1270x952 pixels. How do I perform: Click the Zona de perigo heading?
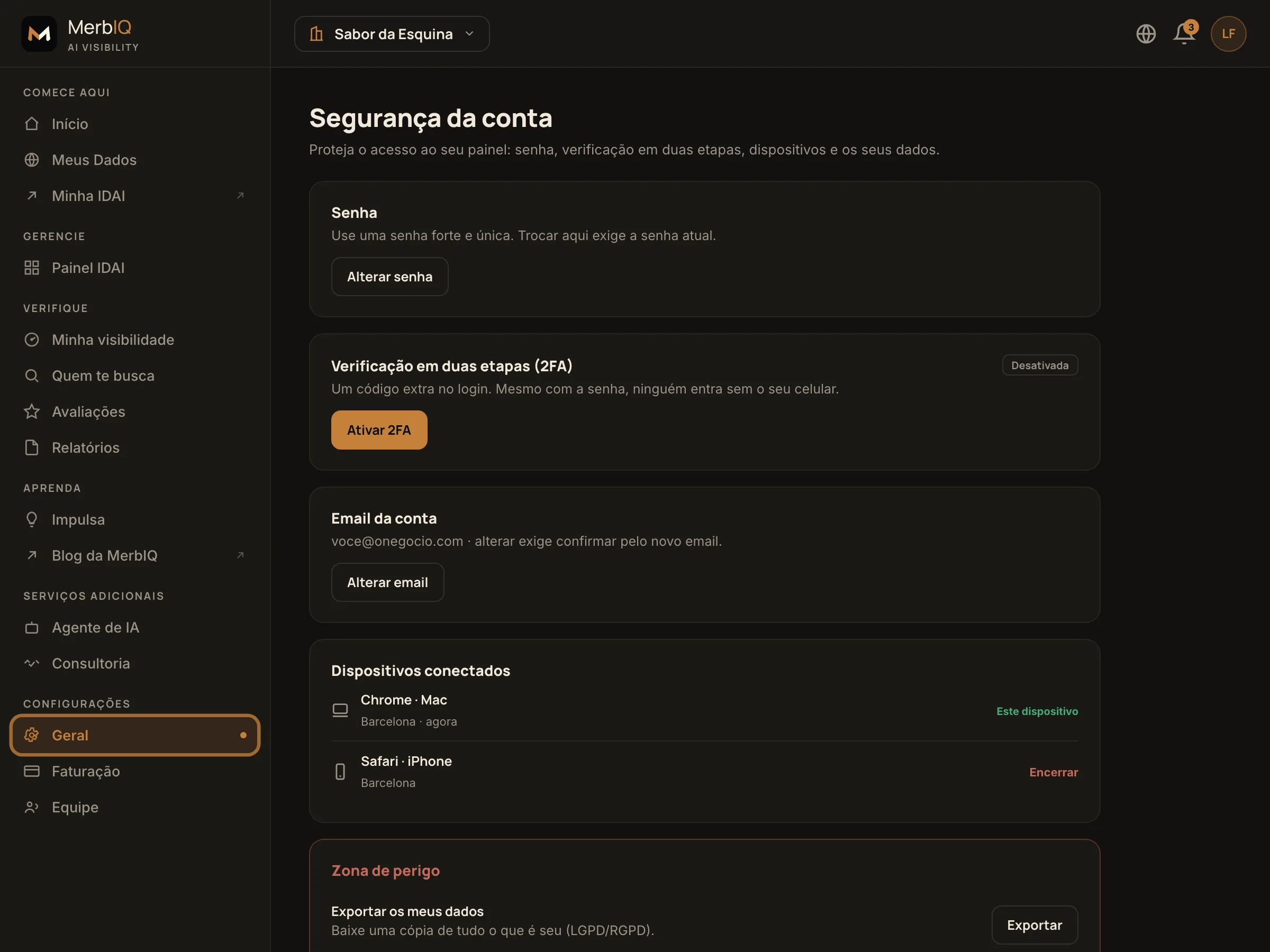click(386, 871)
